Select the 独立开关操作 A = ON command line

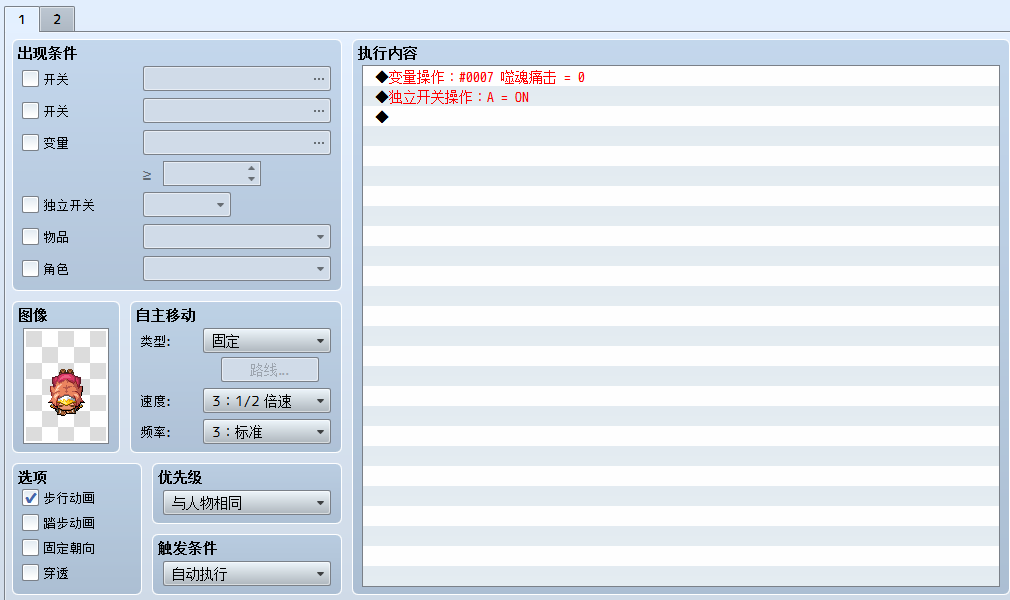[681, 97]
